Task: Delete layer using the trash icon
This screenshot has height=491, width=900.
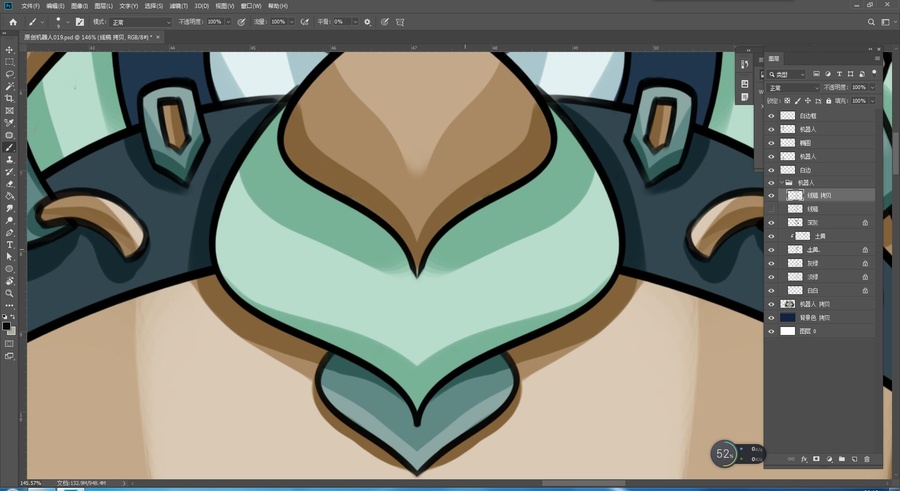Action: [867, 459]
